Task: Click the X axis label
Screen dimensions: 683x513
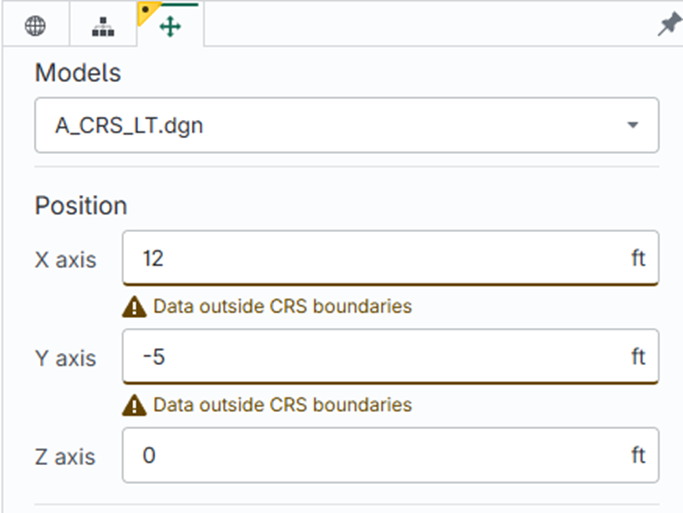Action: [66, 260]
